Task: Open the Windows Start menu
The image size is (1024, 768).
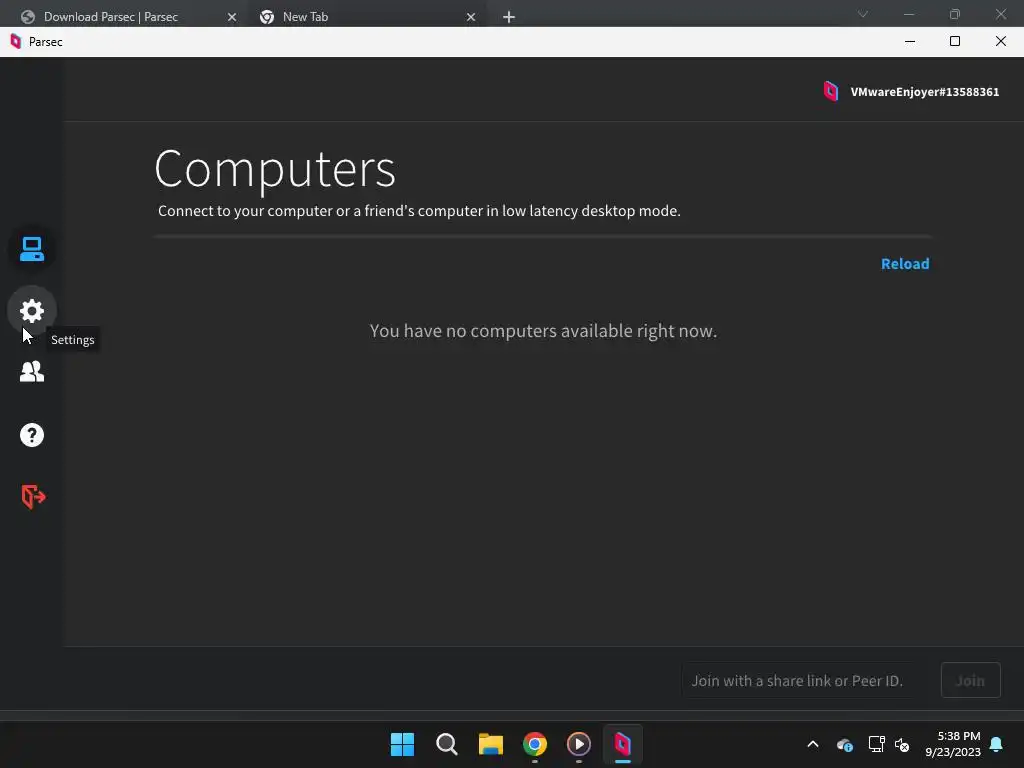Action: click(x=402, y=744)
